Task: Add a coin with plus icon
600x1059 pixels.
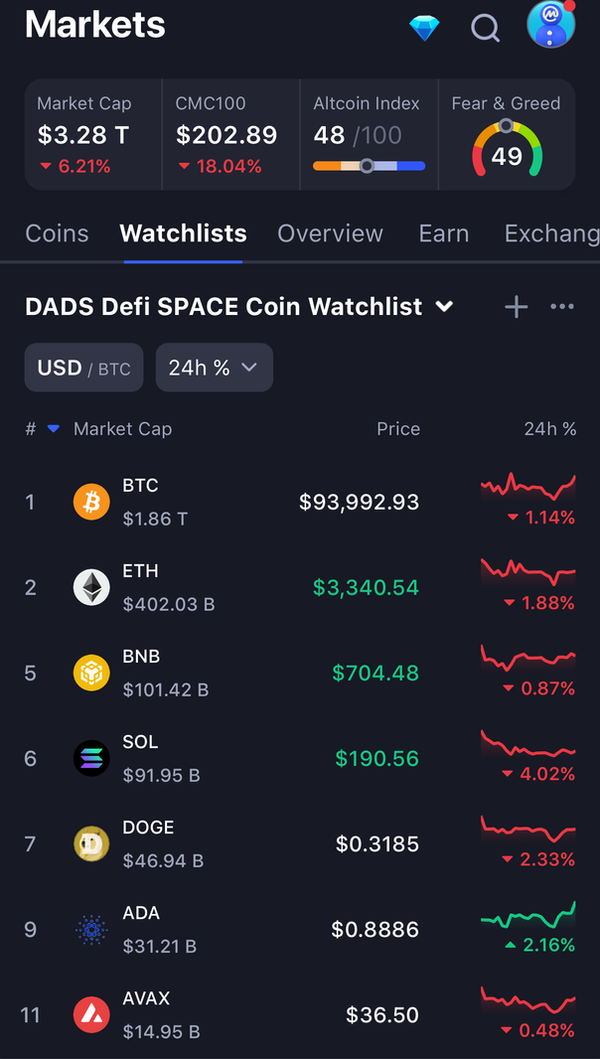Action: pos(516,307)
